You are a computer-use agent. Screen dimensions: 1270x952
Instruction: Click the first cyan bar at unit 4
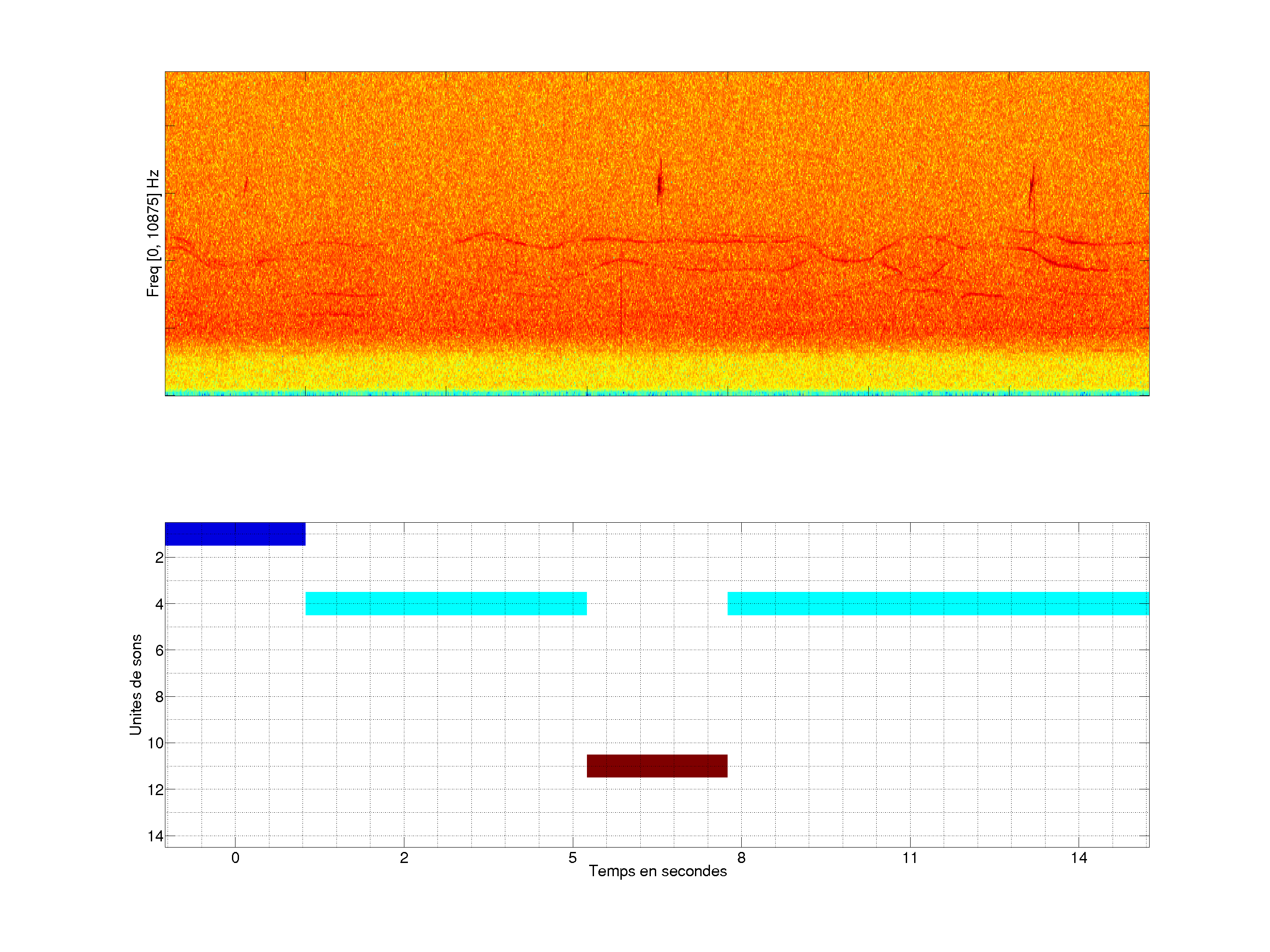[445, 603]
